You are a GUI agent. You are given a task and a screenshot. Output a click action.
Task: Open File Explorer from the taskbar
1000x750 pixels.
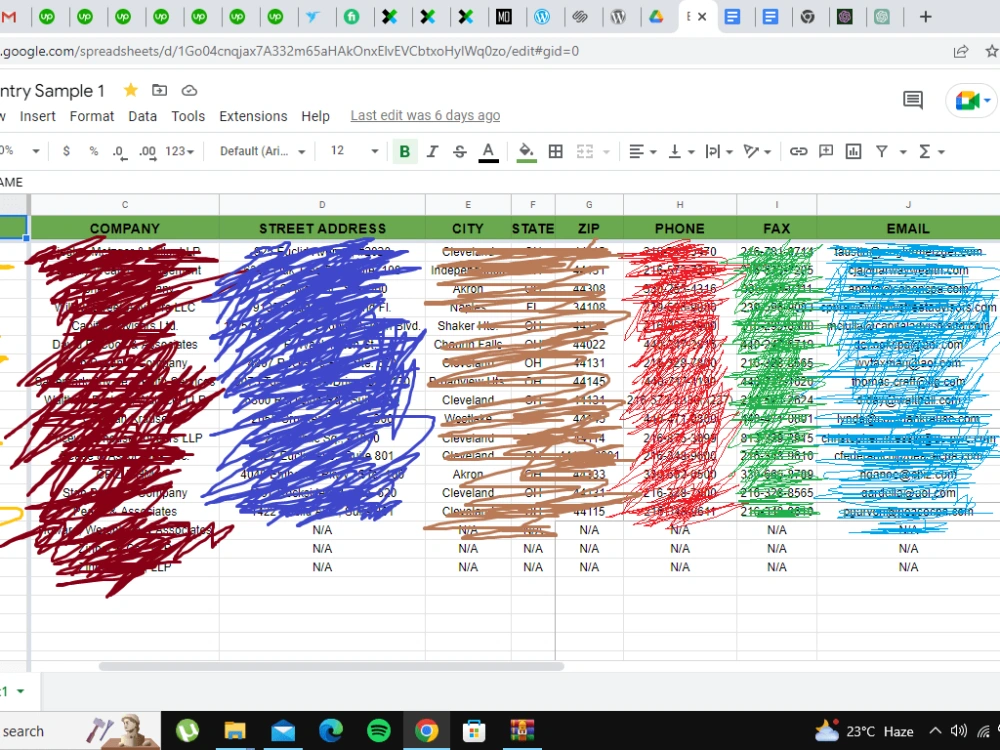(235, 730)
